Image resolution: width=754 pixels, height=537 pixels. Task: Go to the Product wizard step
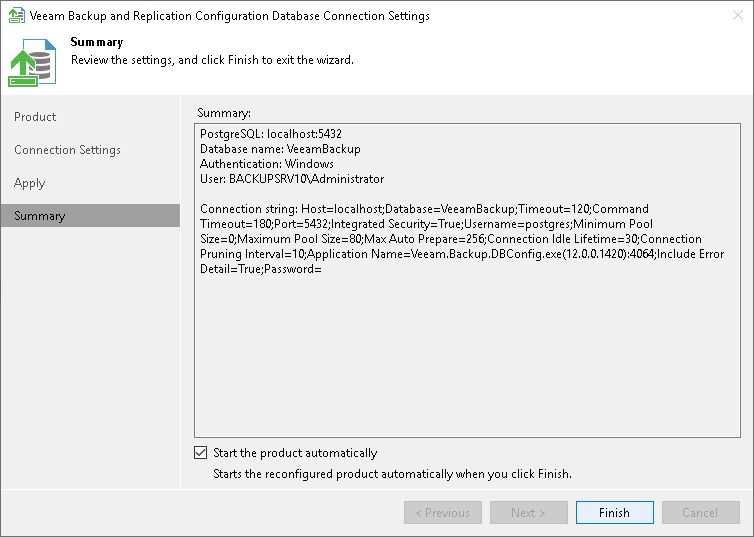click(x=35, y=117)
